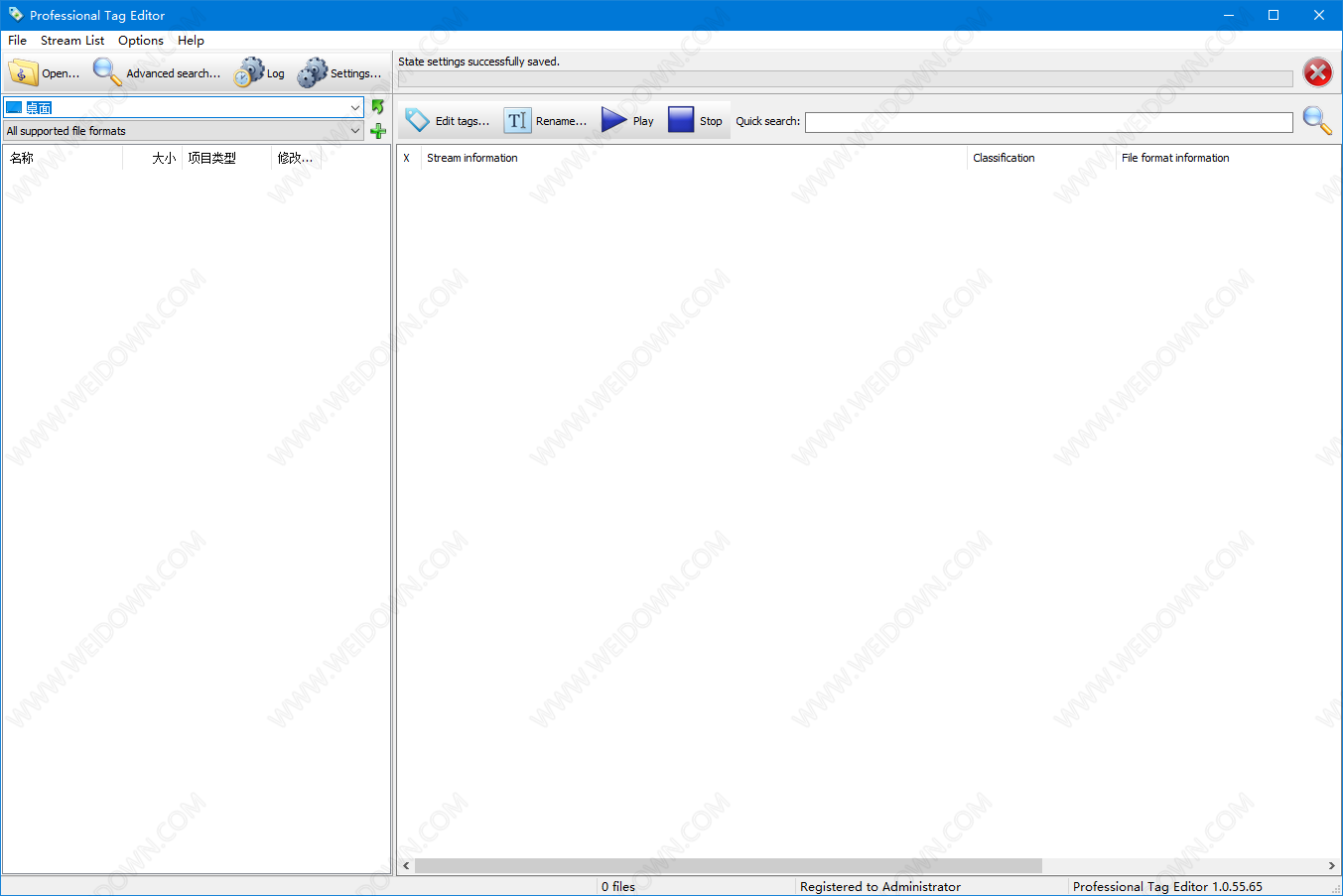Image resolution: width=1343 pixels, height=896 pixels.
Task: Click the red cancel icon beside progress bar
Action: pyautogui.click(x=1317, y=72)
